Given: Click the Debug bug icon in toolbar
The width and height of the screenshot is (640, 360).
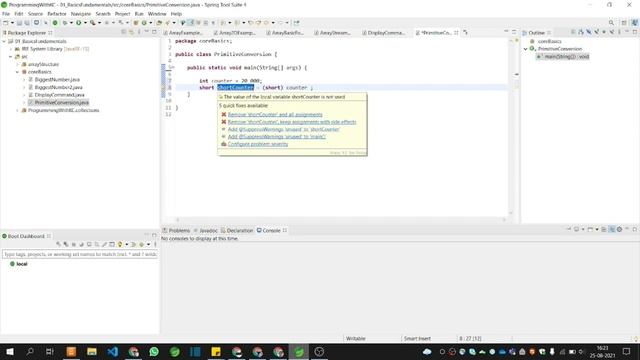Looking at the screenshot, I should pos(65,23).
